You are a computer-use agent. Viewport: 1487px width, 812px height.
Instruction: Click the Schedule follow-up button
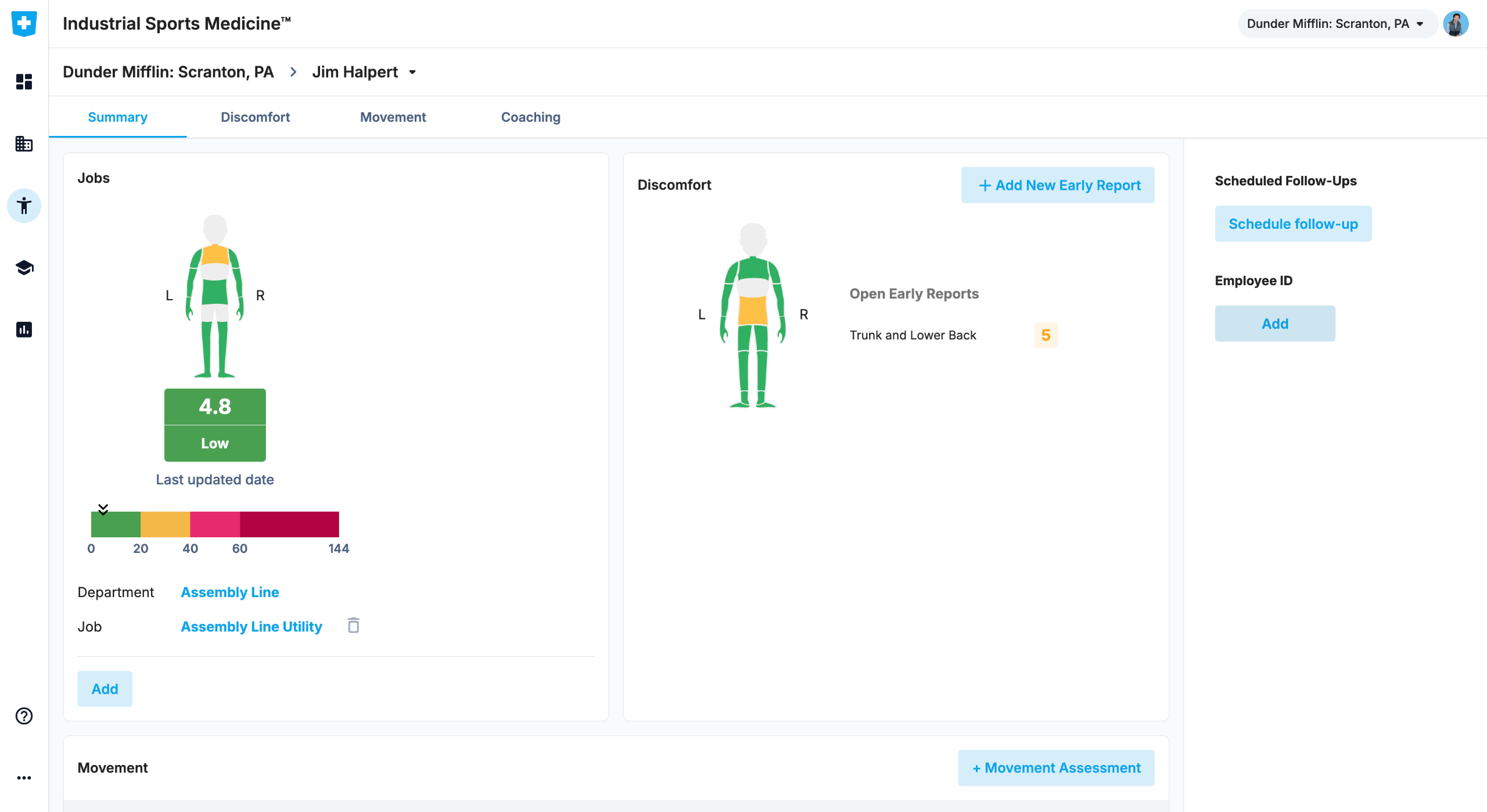click(x=1293, y=224)
